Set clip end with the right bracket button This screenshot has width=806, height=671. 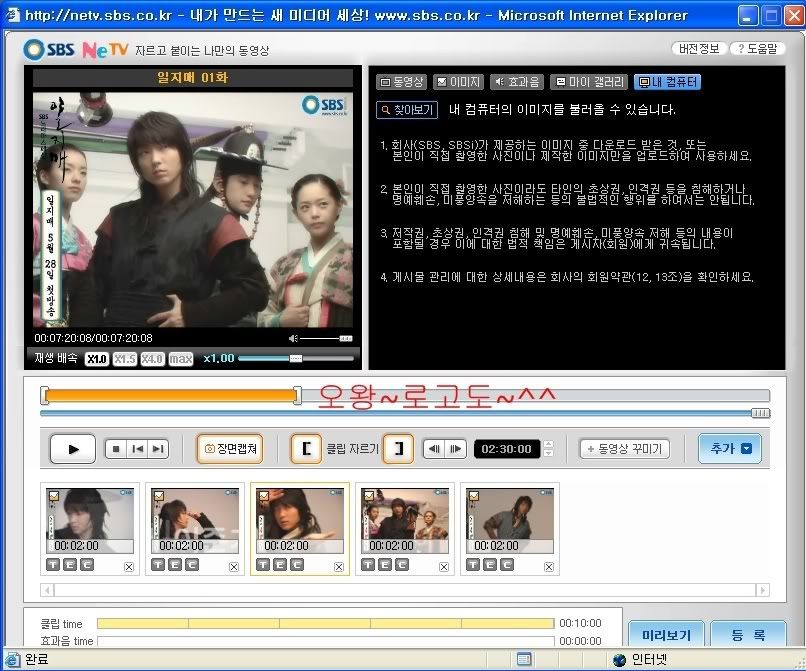pos(398,449)
